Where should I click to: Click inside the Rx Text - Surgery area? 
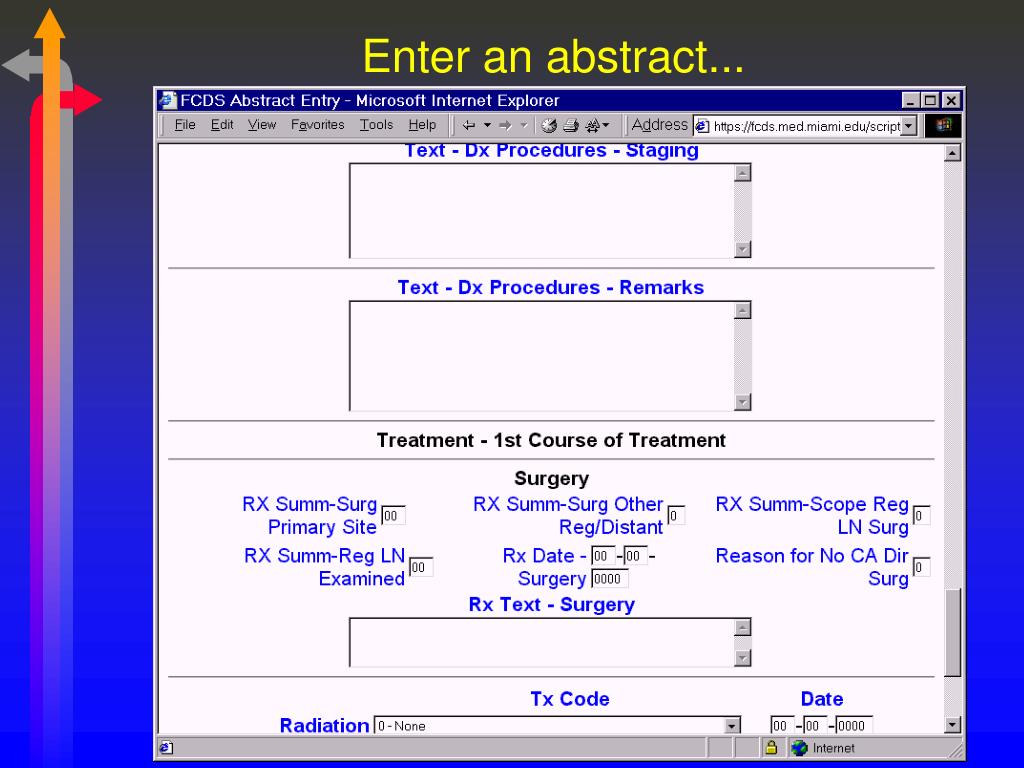pyautogui.click(x=541, y=642)
